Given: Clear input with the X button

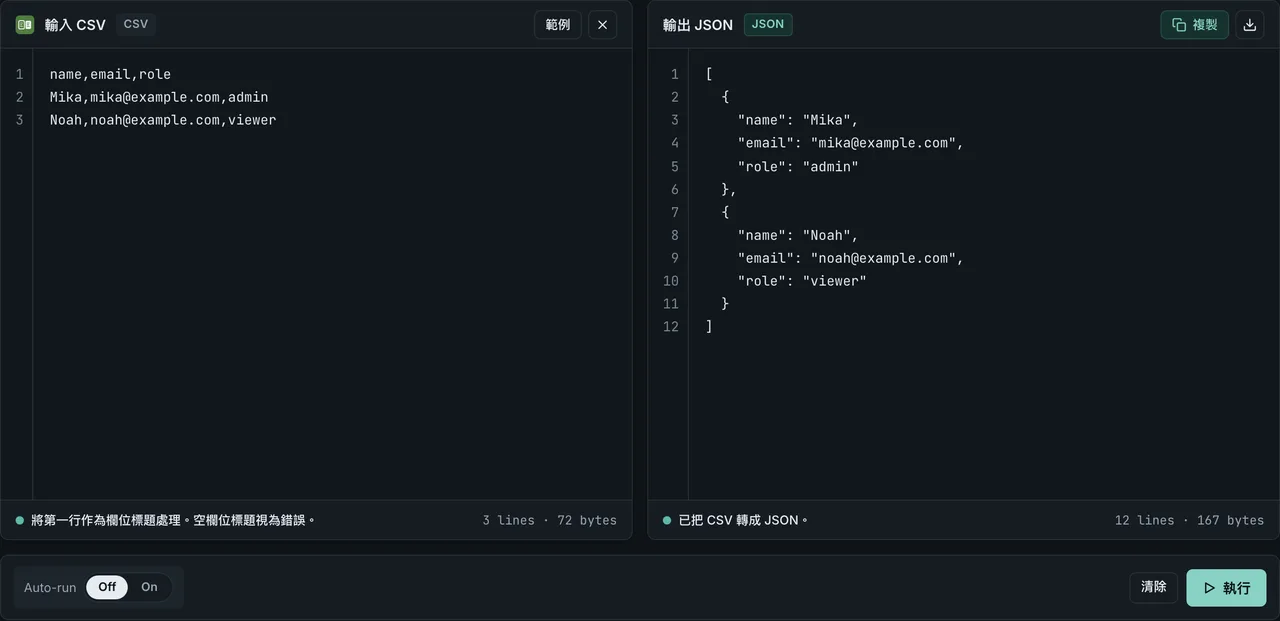Looking at the screenshot, I should (x=602, y=24).
